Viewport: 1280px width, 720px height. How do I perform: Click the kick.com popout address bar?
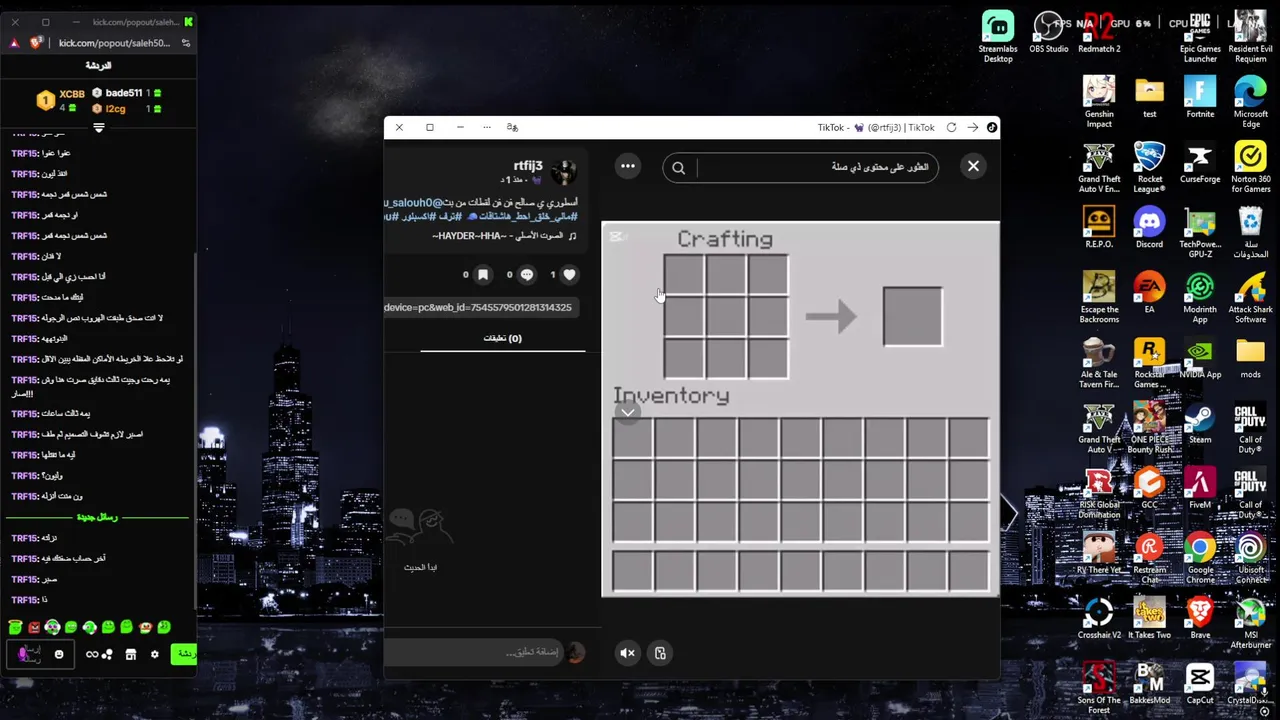[114, 43]
